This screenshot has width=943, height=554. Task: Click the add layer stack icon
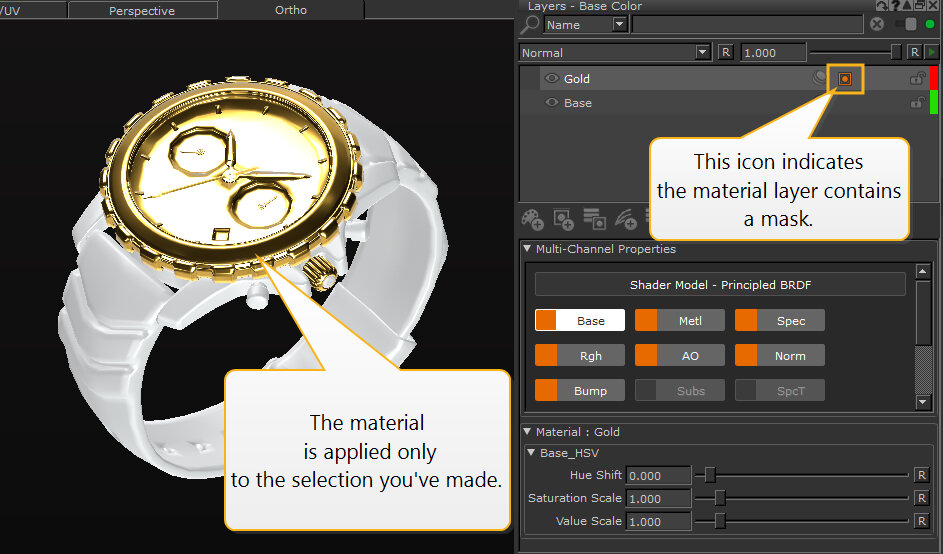click(594, 217)
